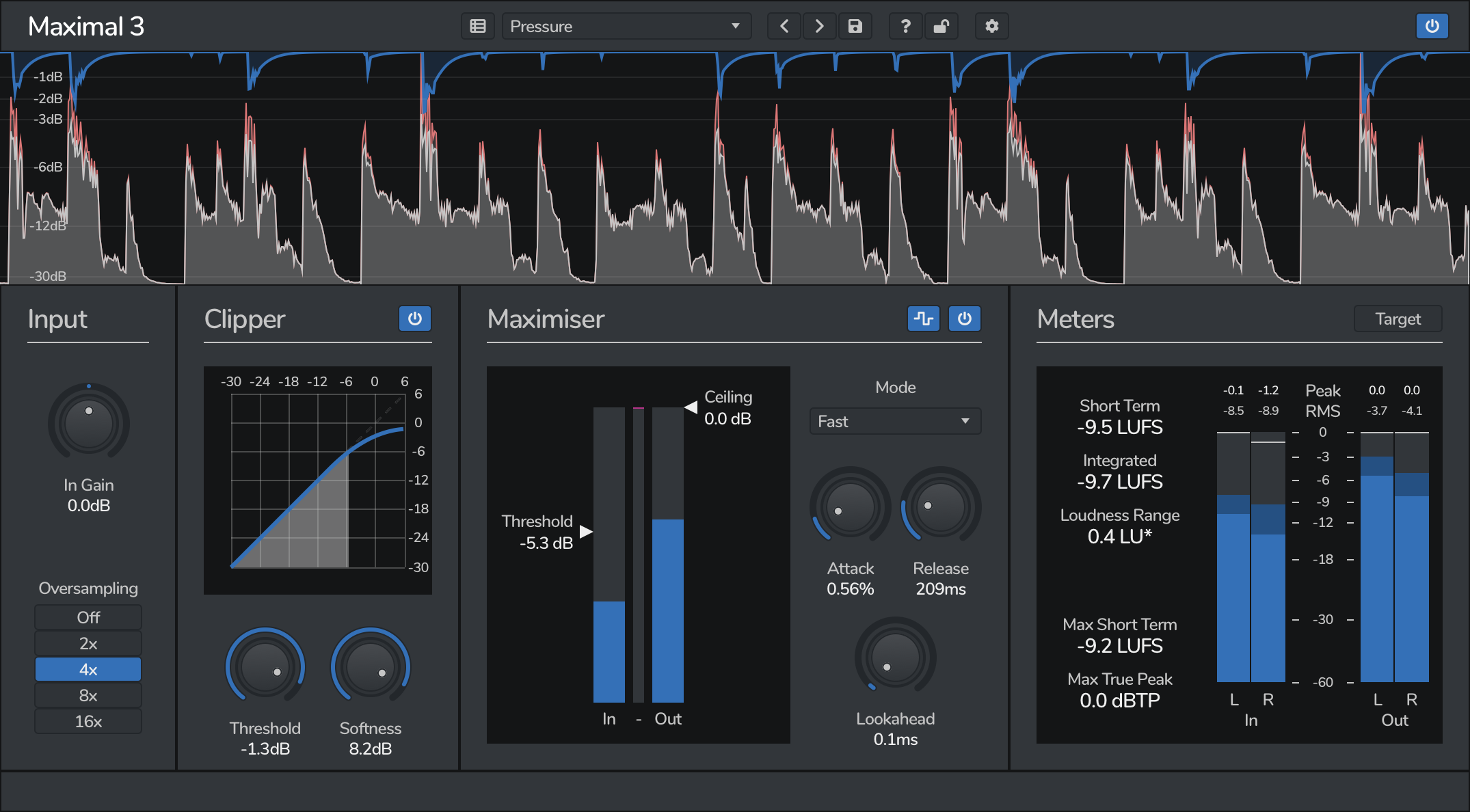Click the Ceiling 0.0 dB value
Screen dimensions: 1470x812
pos(728,419)
